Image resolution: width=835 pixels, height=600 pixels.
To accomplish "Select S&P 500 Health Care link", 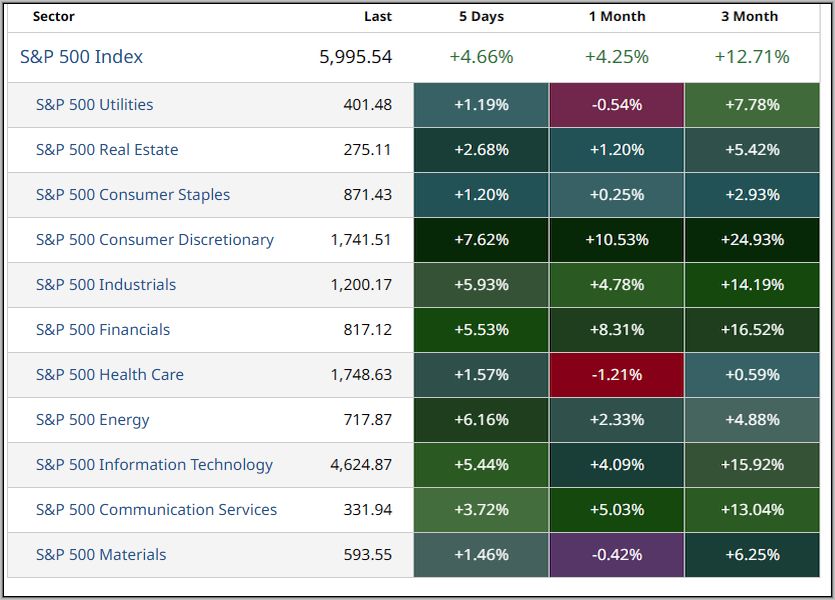I will pyautogui.click(x=109, y=375).
